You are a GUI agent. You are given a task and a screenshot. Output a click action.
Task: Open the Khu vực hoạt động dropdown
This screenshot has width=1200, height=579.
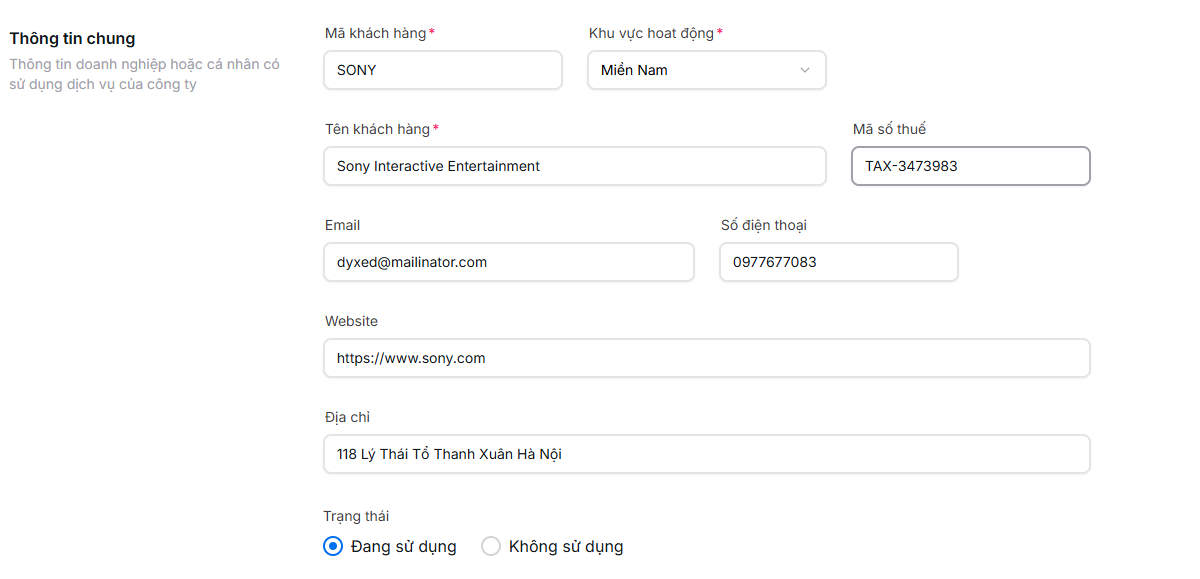(x=706, y=70)
